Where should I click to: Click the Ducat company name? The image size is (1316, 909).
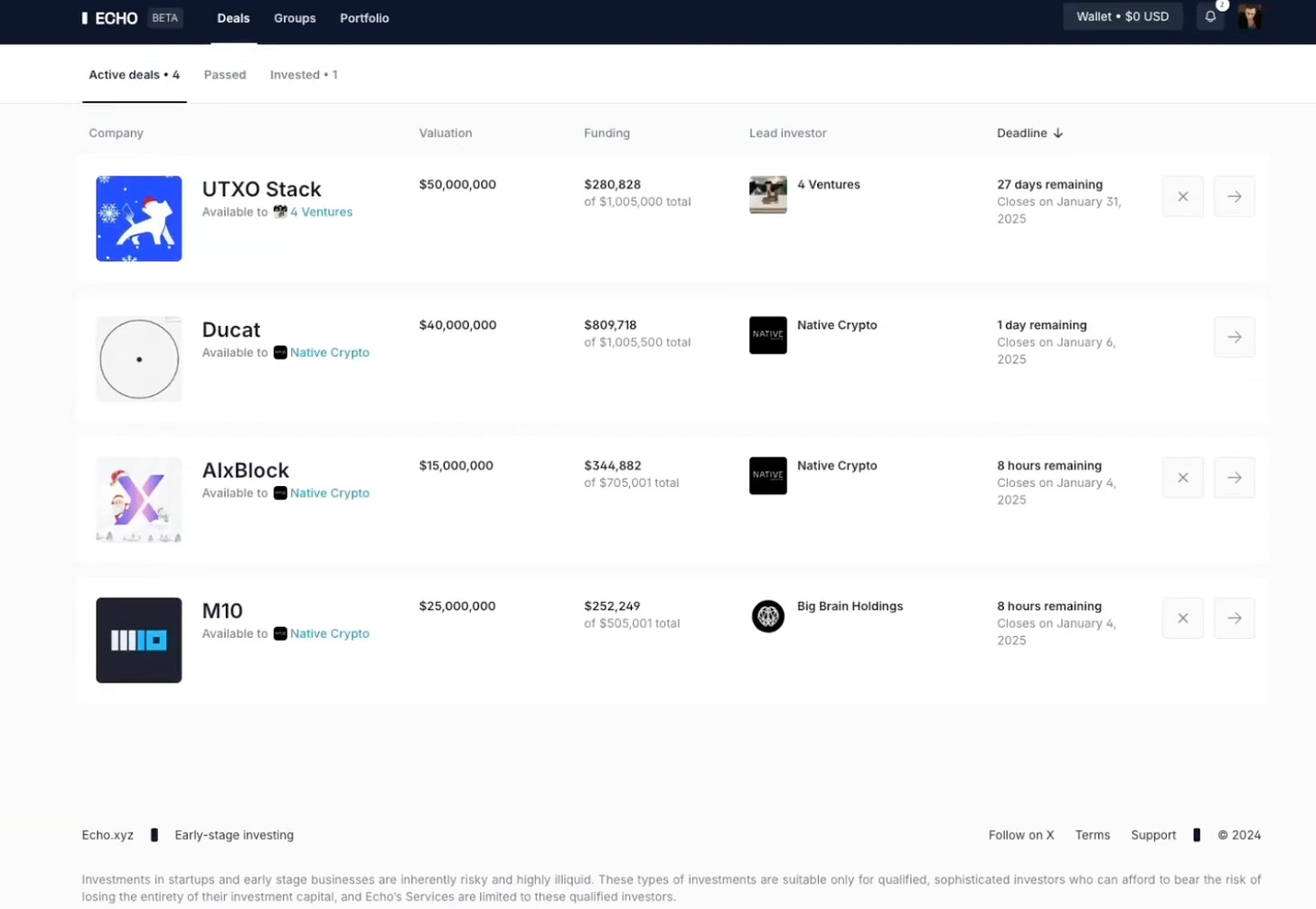click(231, 330)
